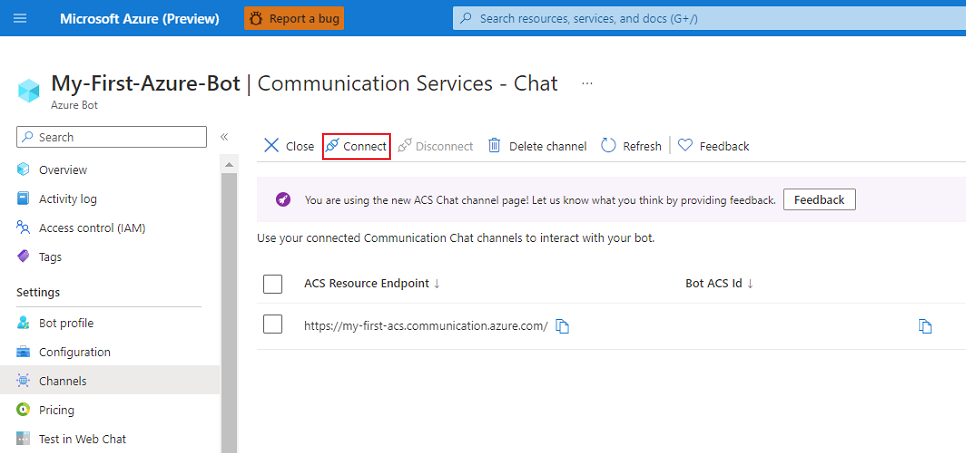Click the rocket icon in the banner
The height and width of the screenshot is (453, 966).
point(283,200)
